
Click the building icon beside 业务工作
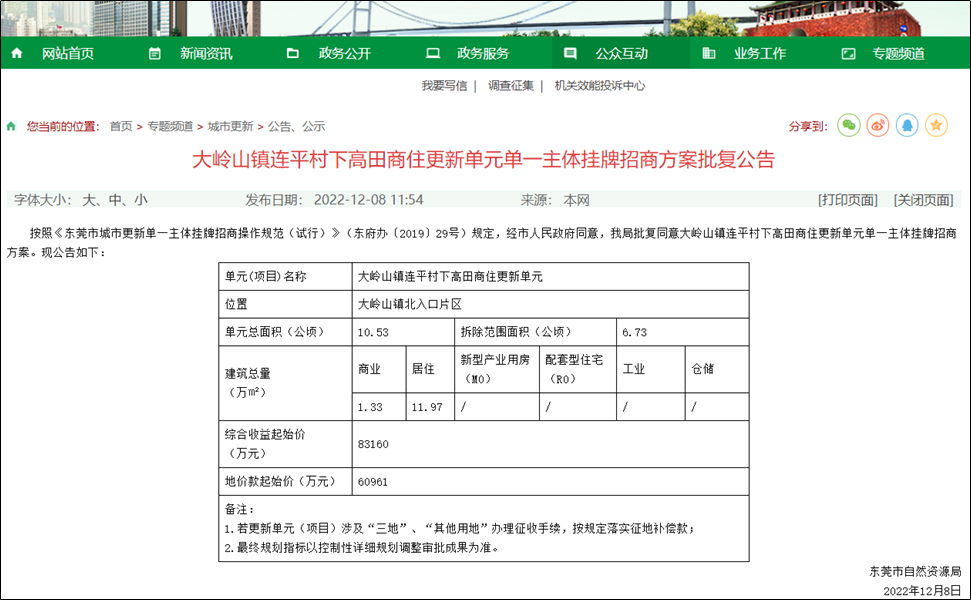click(x=708, y=53)
